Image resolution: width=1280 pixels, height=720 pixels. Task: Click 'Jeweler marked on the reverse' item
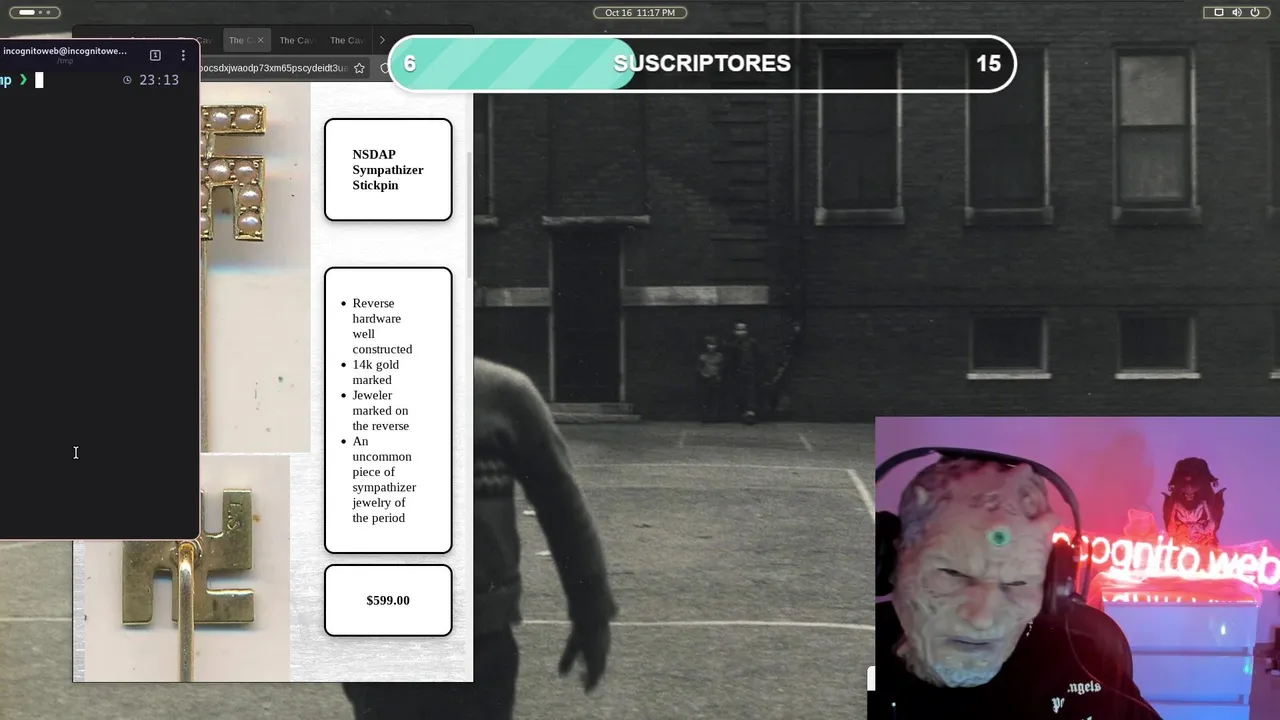pos(380,410)
